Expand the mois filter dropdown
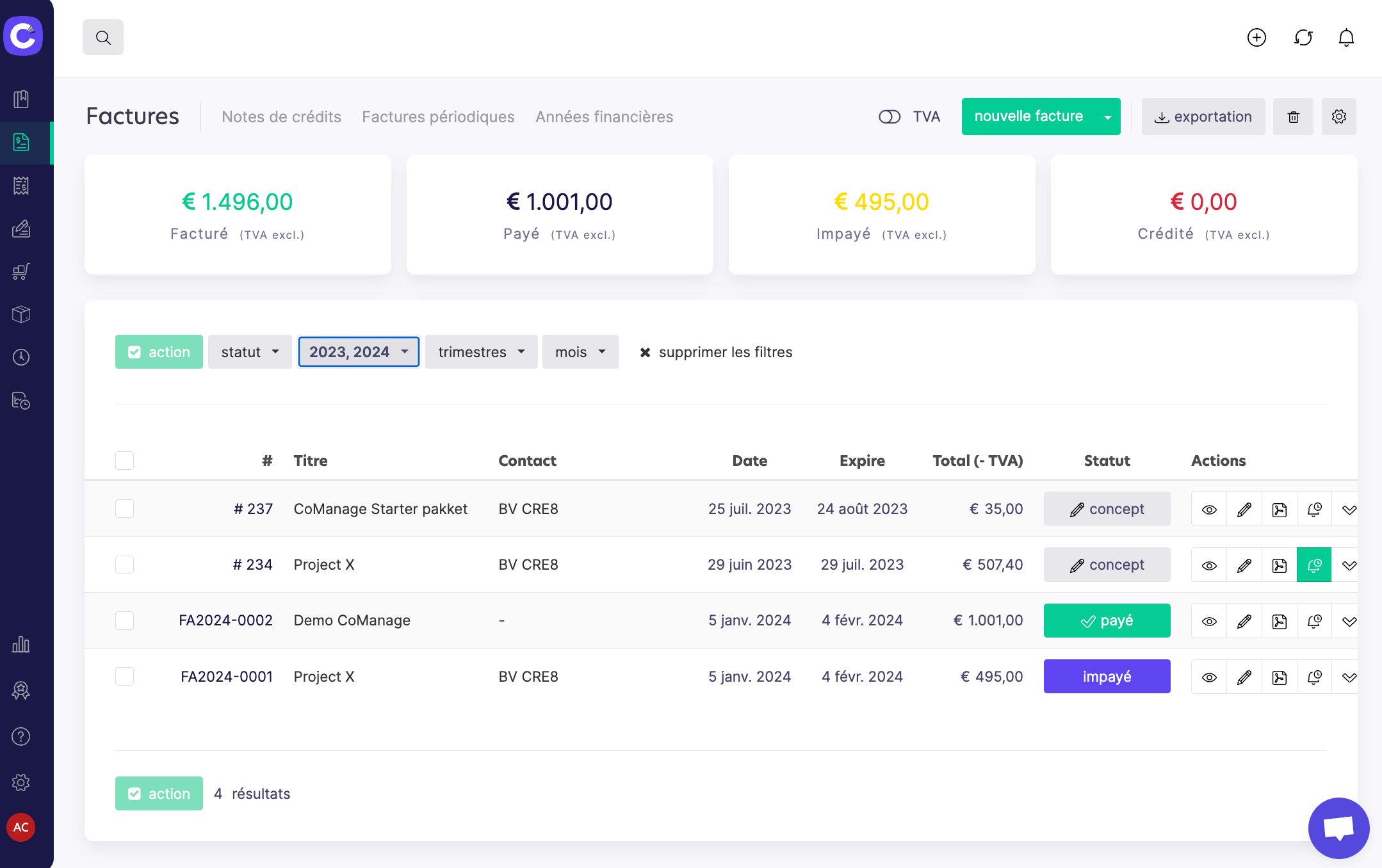Viewport: 1382px width, 868px height. [579, 352]
